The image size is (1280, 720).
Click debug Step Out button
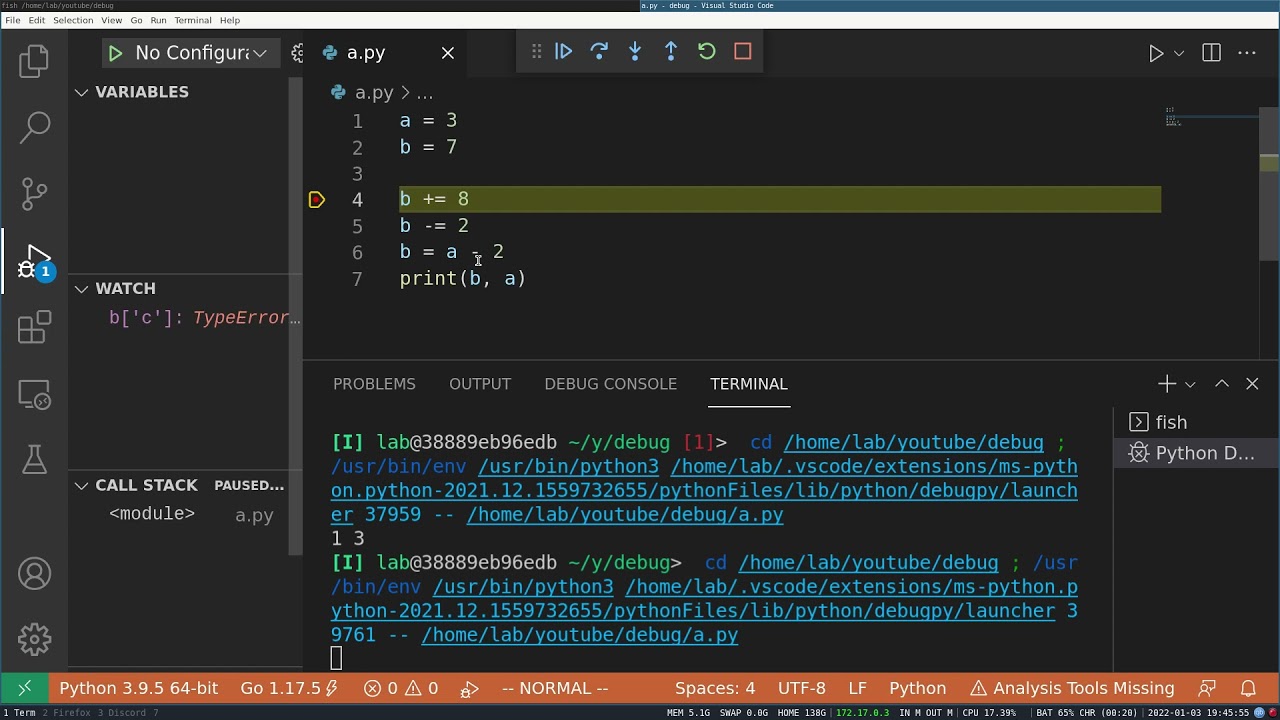(x=671, y=51)
